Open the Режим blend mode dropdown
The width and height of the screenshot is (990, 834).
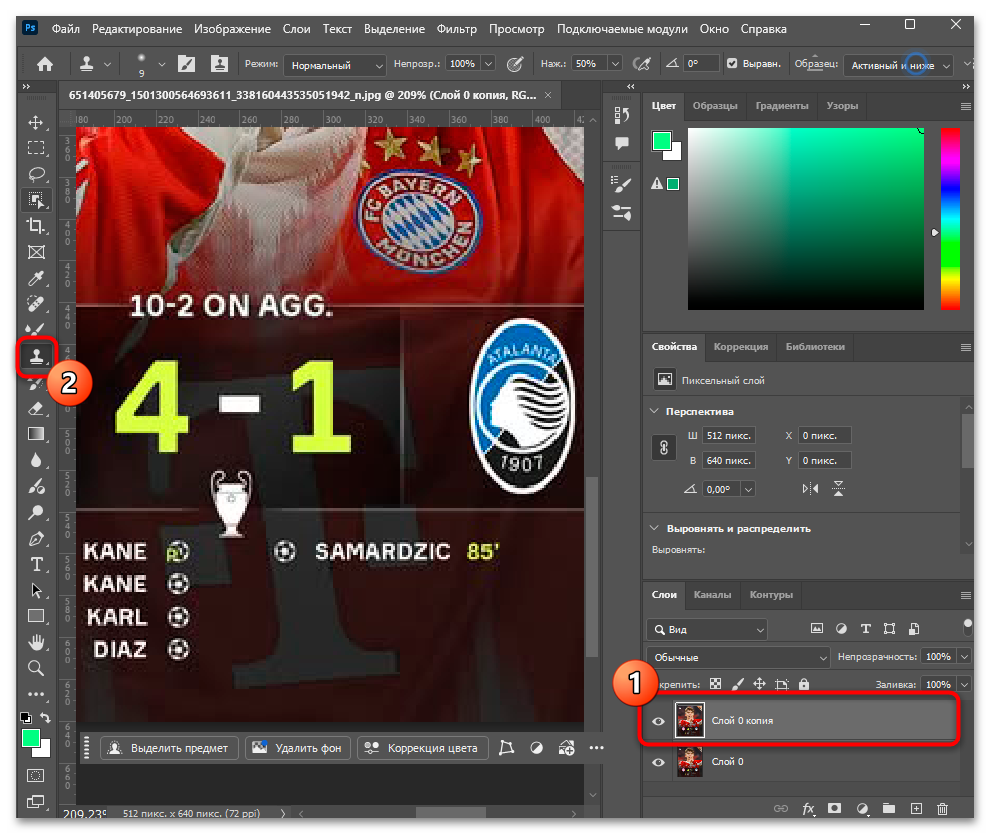[335, 64]
